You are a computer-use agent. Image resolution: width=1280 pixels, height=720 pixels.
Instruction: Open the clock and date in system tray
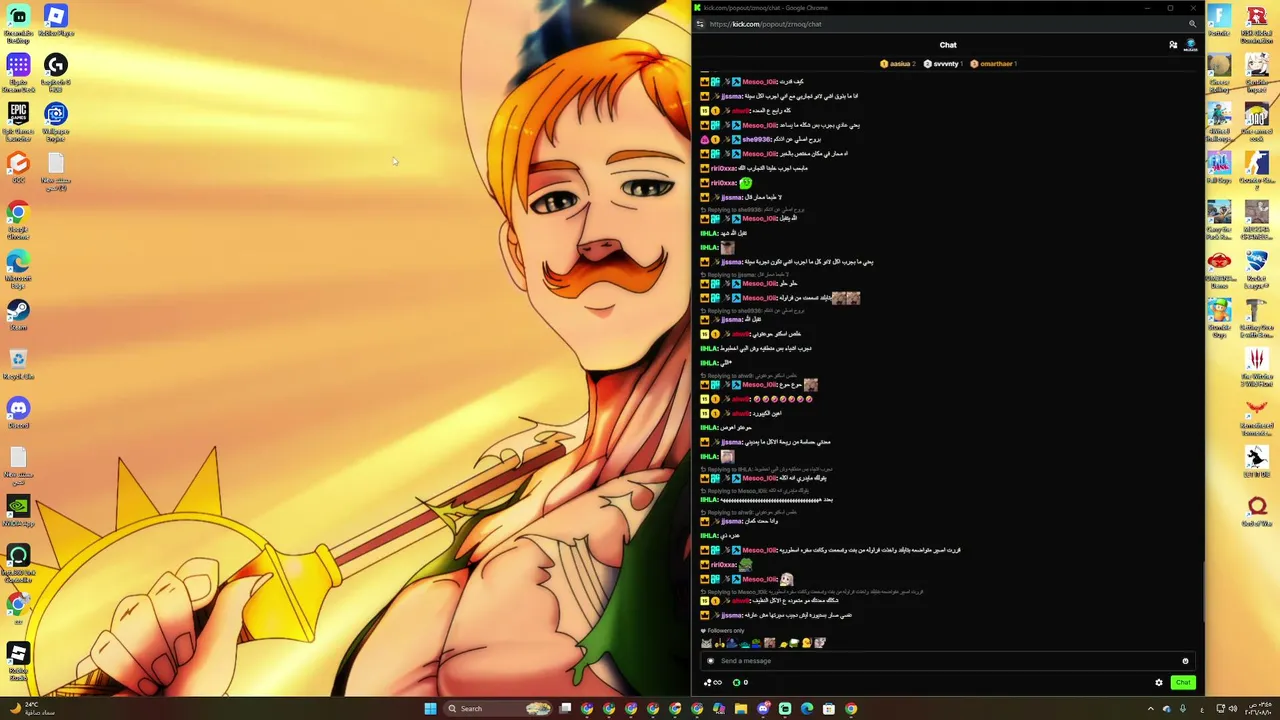click(1260, 709)
